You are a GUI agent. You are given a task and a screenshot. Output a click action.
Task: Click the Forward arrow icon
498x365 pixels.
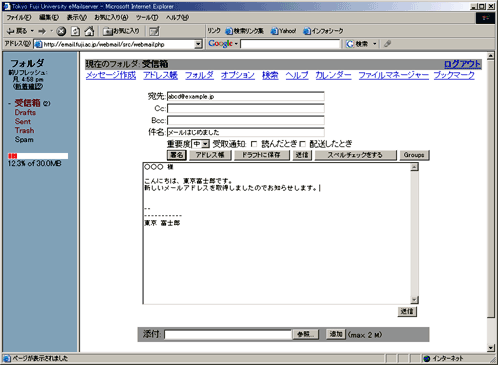pos(42,31)
